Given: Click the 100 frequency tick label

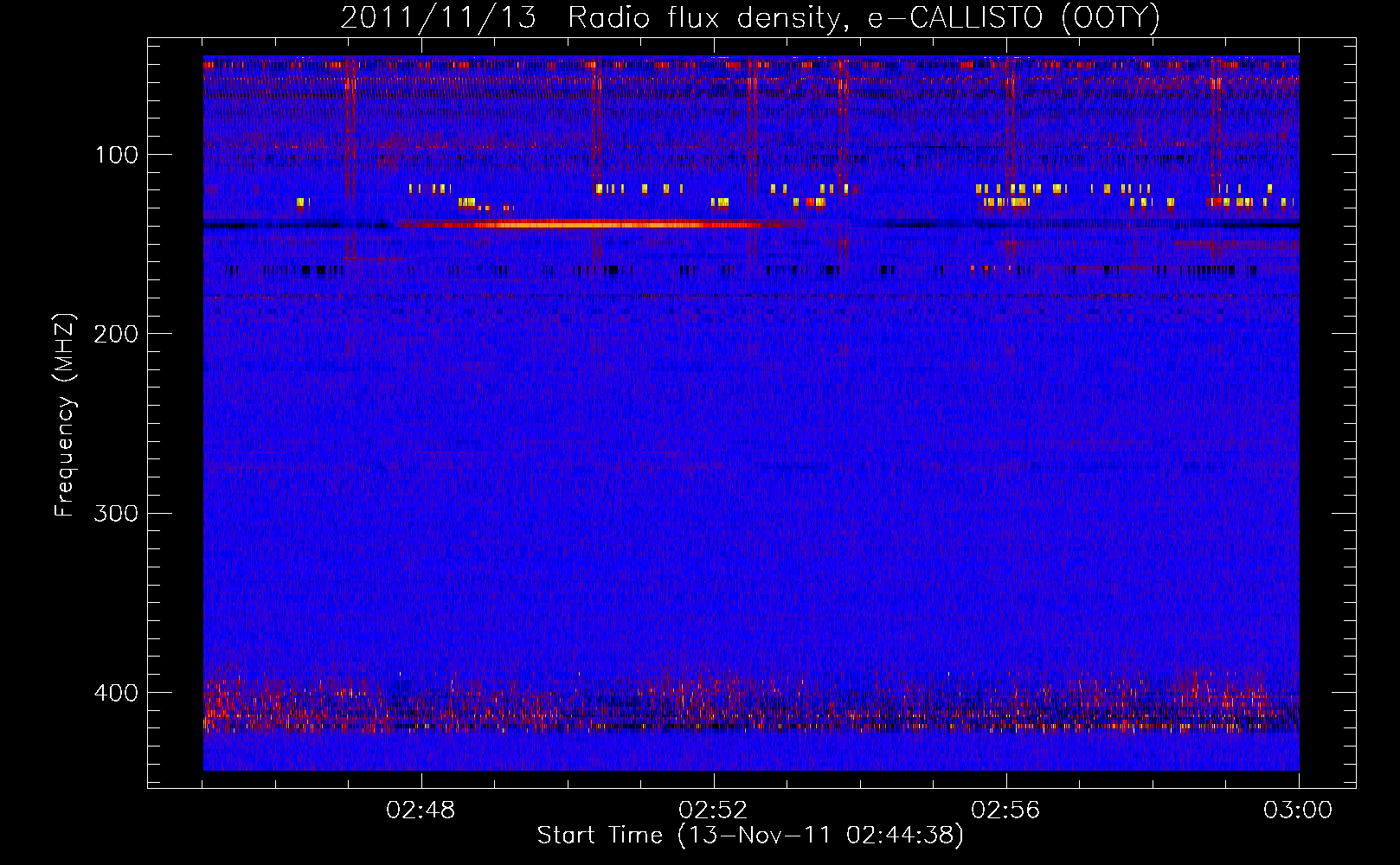Looking at the screenshot, I should coord(117,155).
